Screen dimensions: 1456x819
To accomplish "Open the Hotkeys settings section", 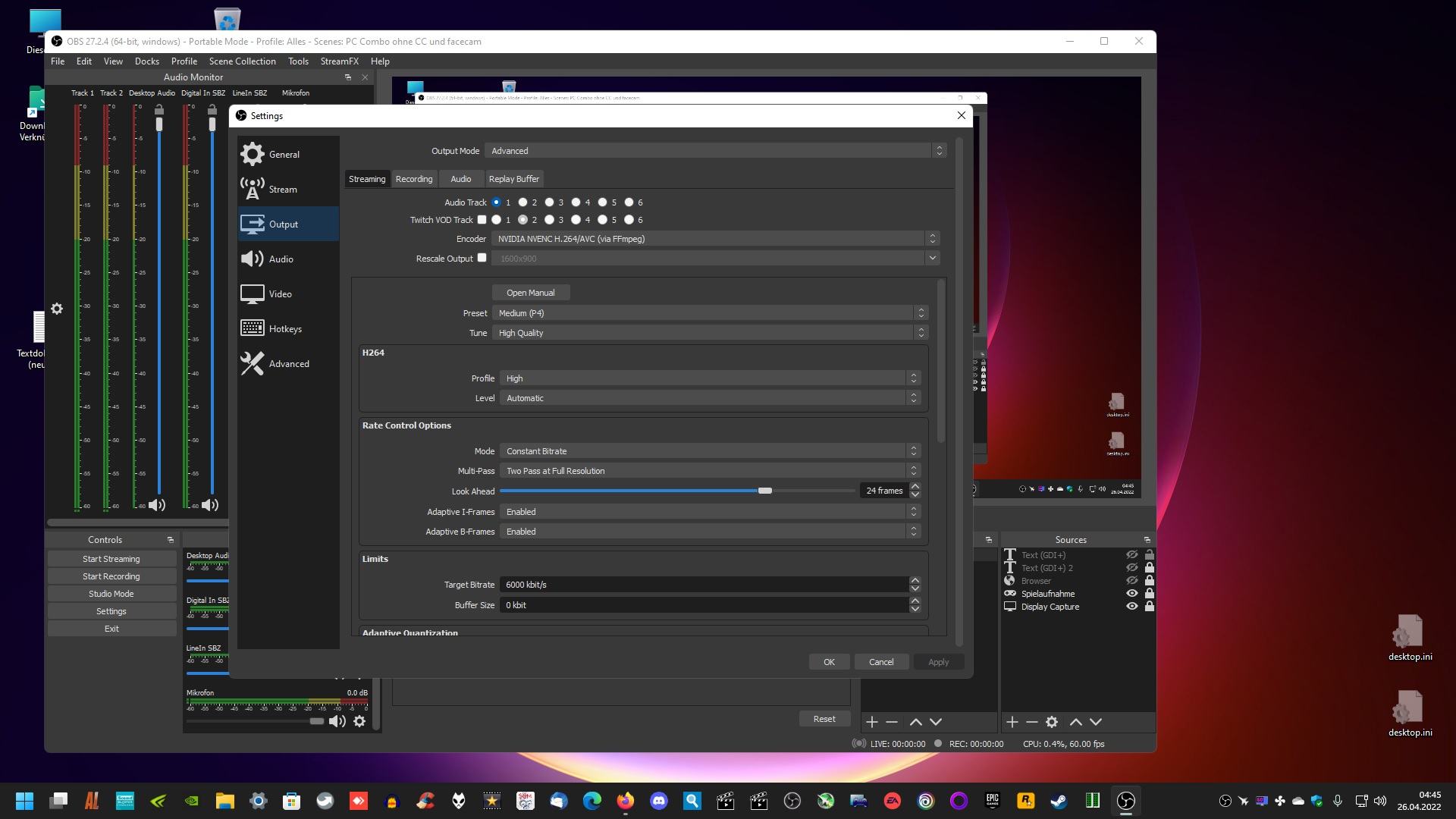I will [284, 329].
